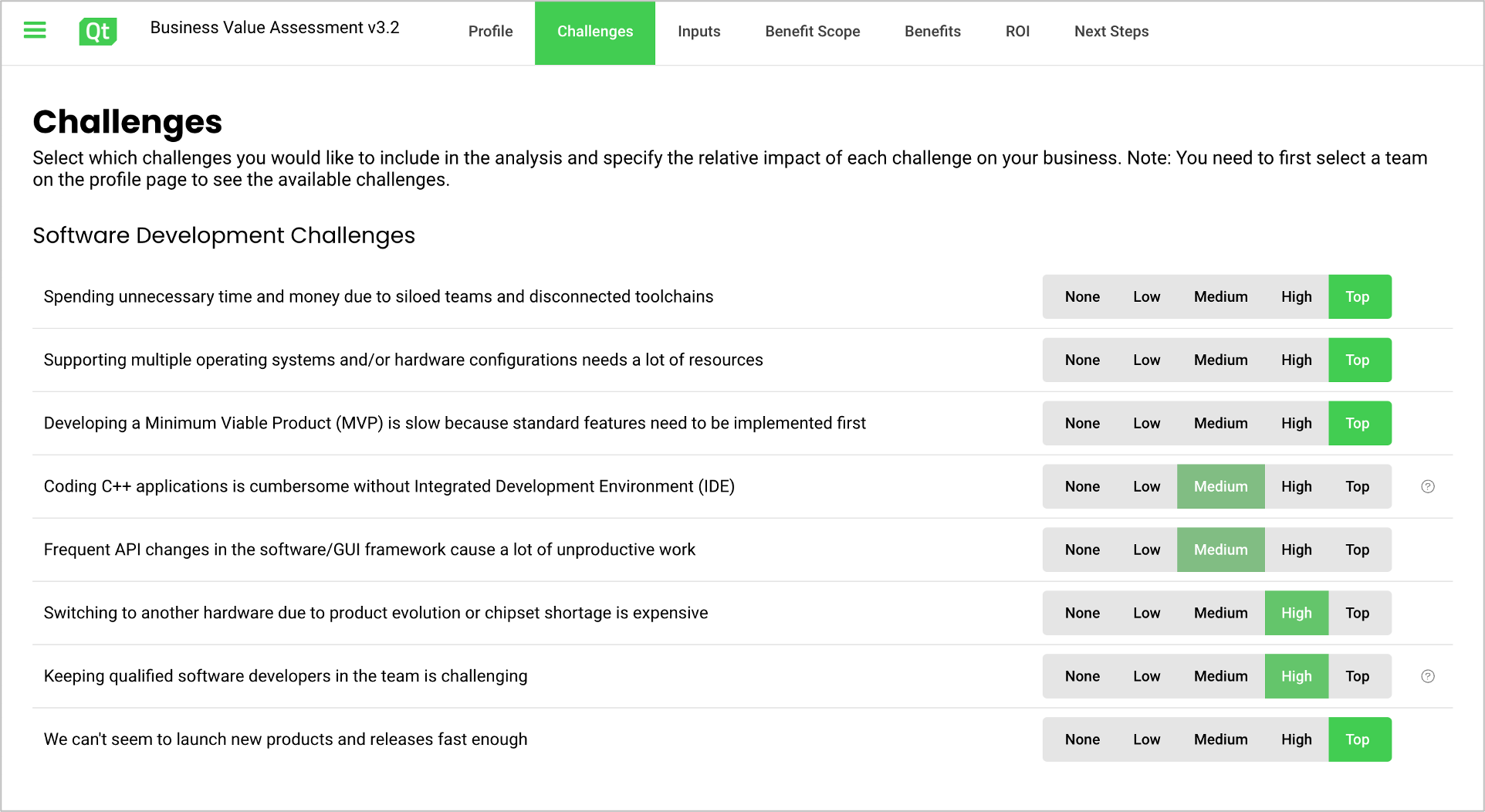
Task: Set launch speed challenge to High
Action: 1296,740
